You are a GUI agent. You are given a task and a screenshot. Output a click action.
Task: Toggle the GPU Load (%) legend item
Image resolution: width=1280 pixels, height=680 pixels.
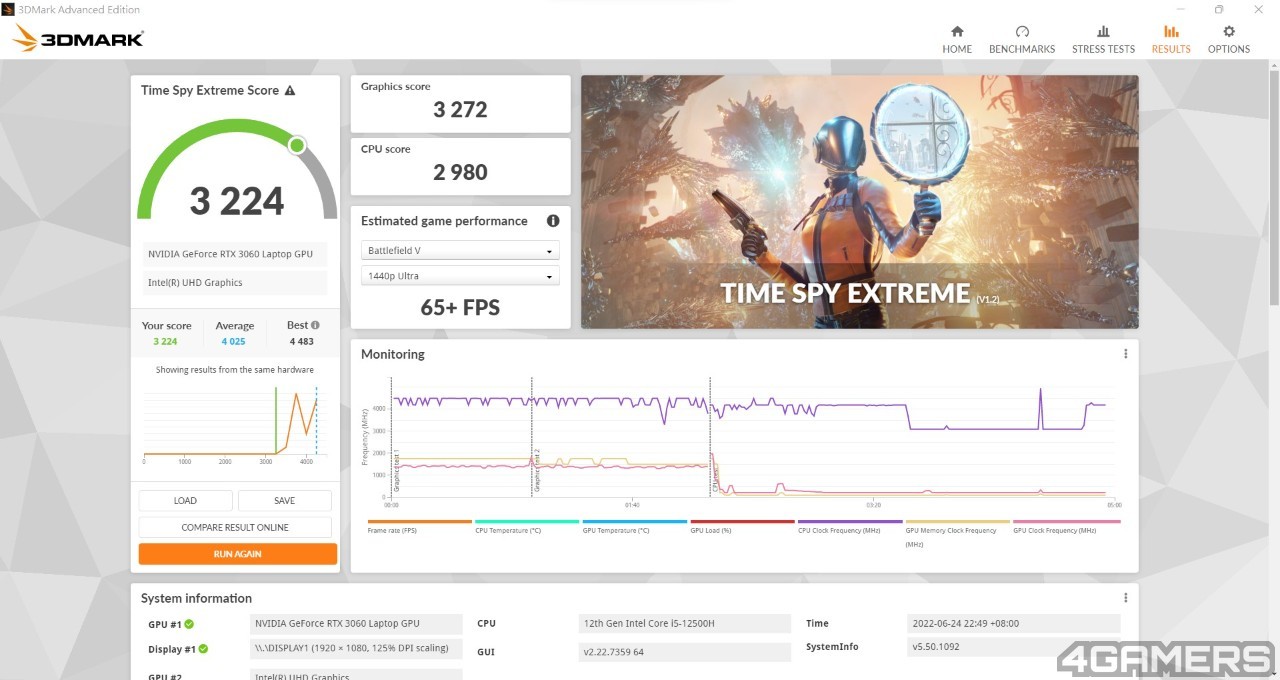tap(742, 527)
